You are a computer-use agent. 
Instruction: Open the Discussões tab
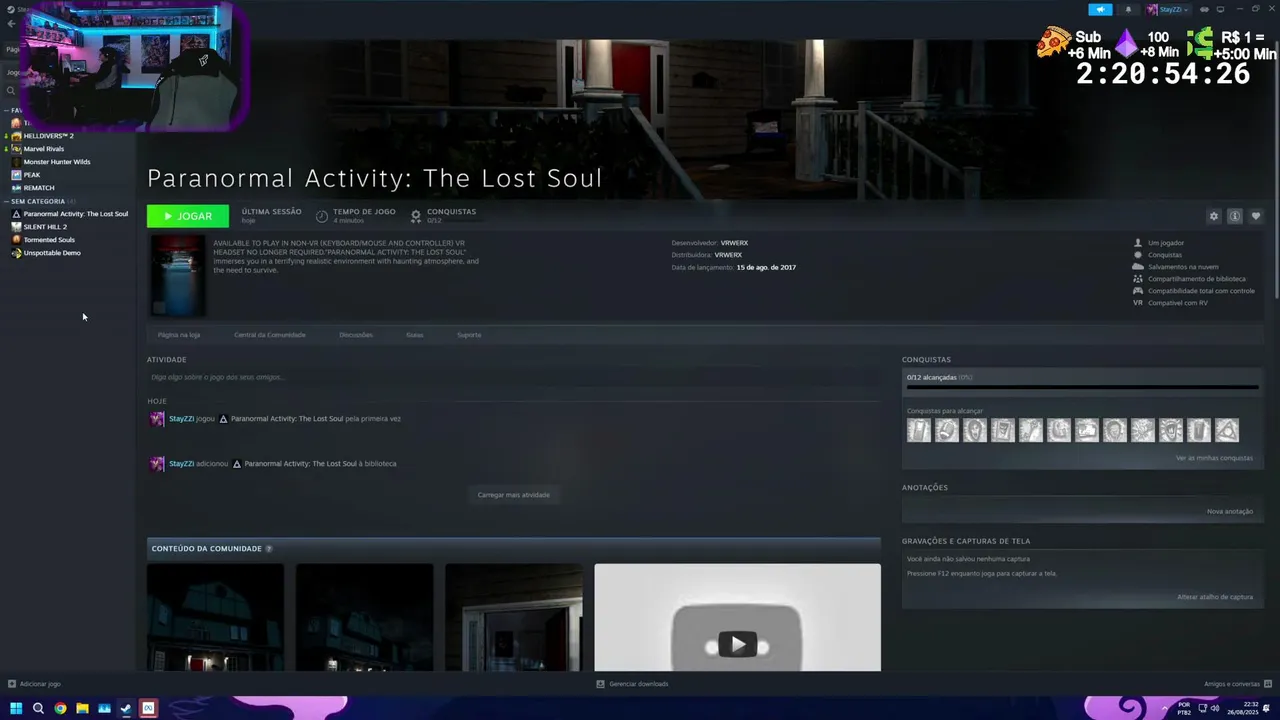[356, 335]
